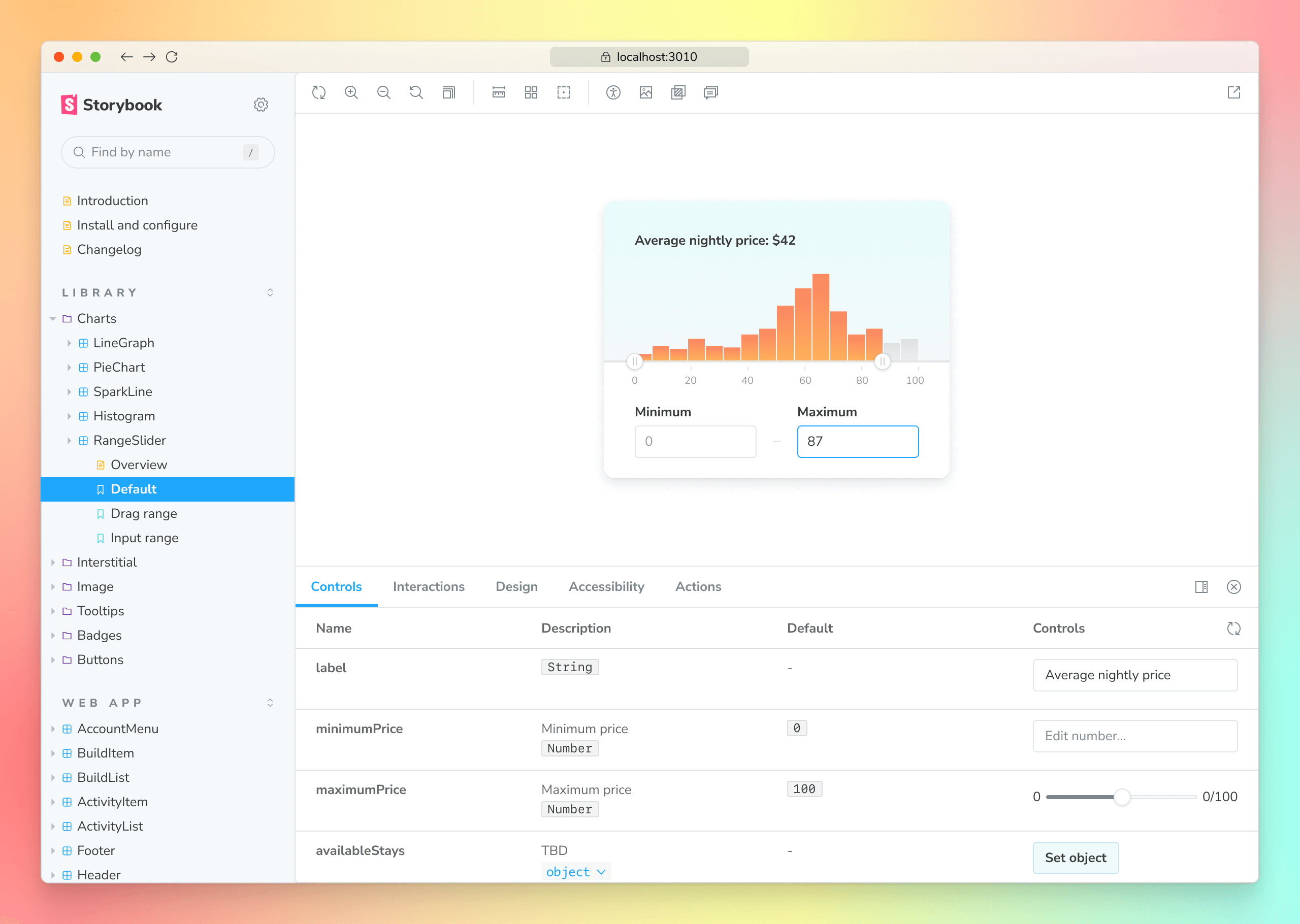1300x924 pixels.
Task: Open the Interactions tab
Action: (x=429, y=586)
